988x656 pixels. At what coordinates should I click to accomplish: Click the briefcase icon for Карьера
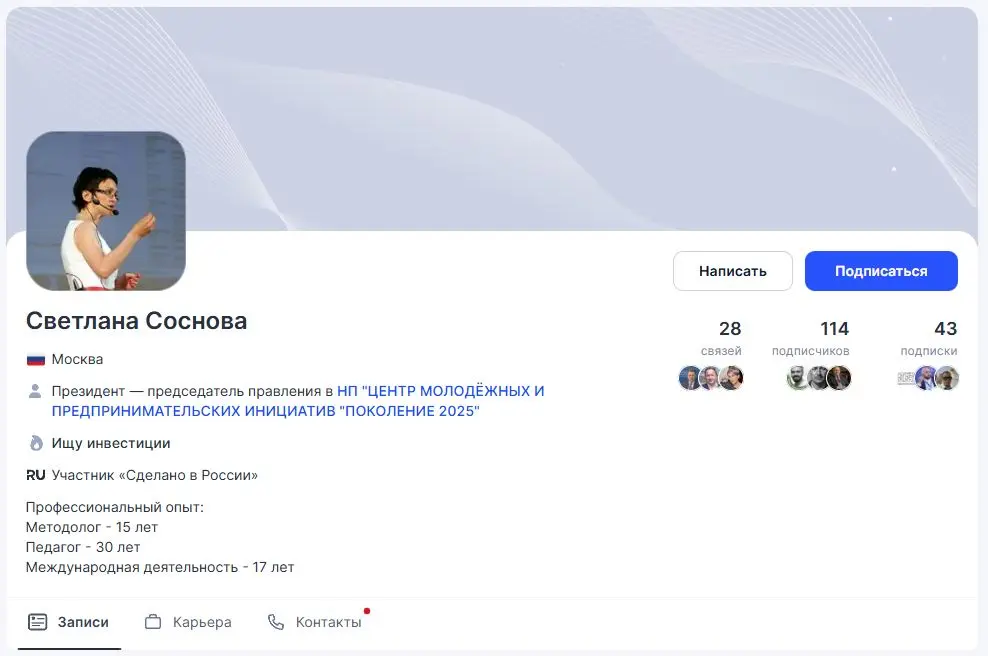click(x=153, y=622)
